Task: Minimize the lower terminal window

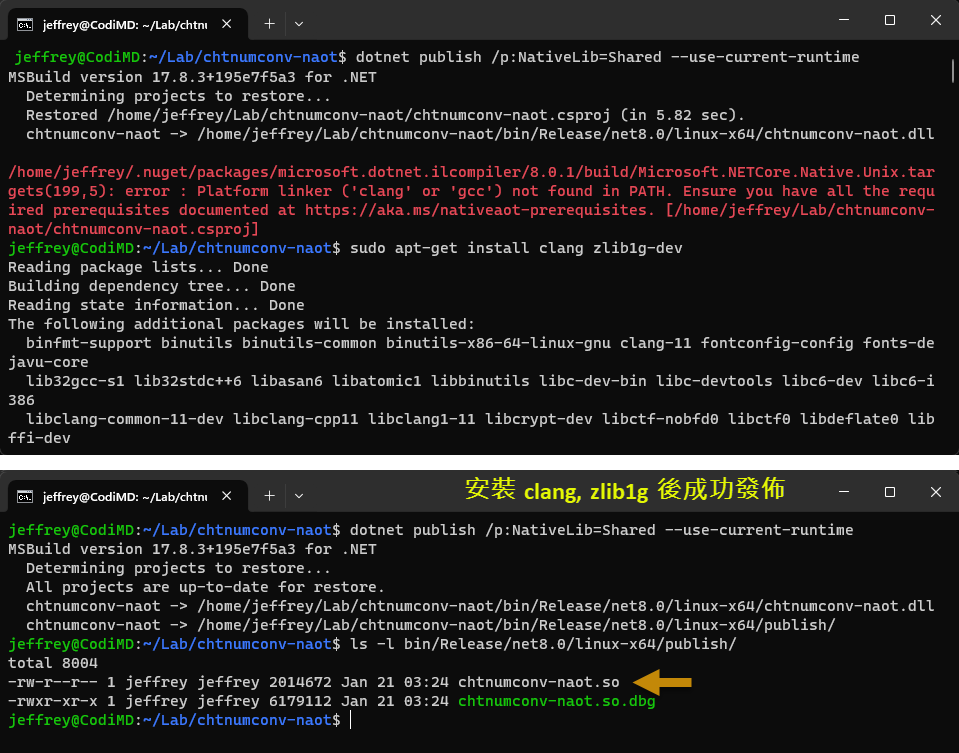Action: tap(843, 493)
